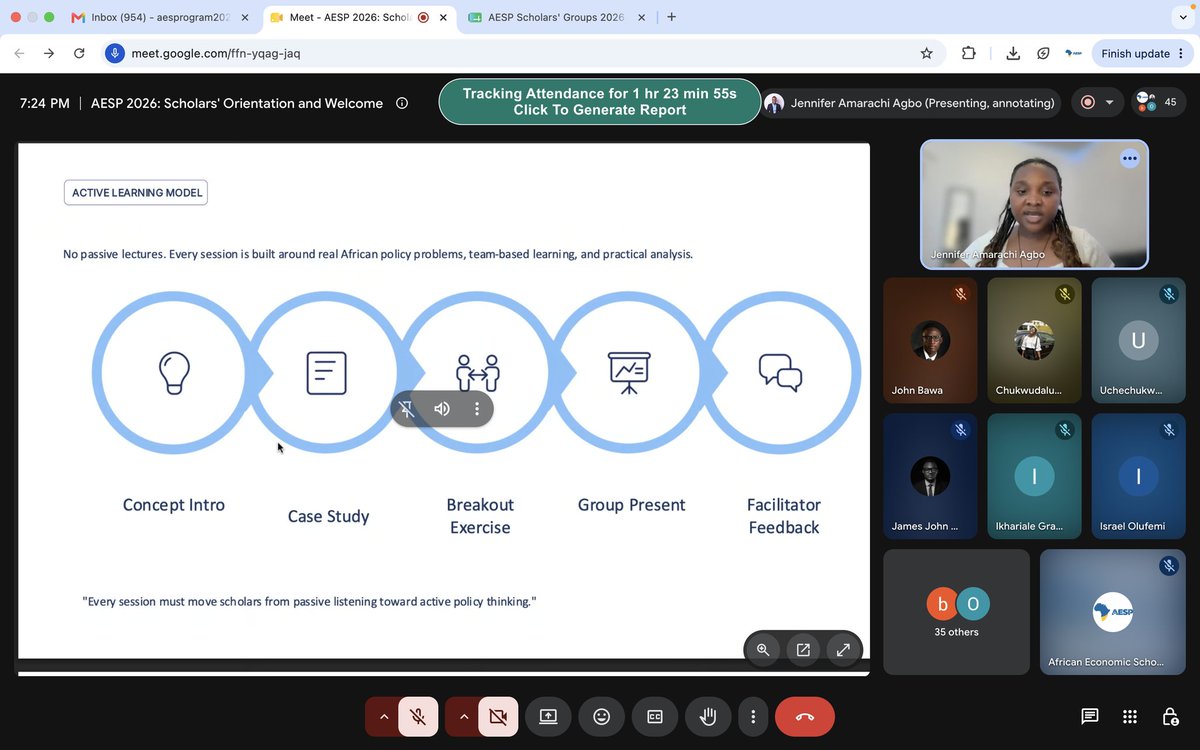Viewport: 1200px width, 750px height.
Task: Open the Share screen option
Action: (x=548, y=717)
